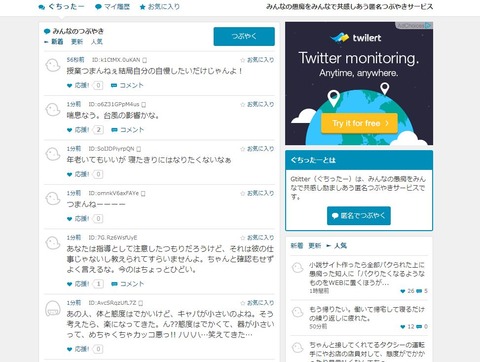This screenshot has height=362, width=480.
Task: Click copy icon beside ID:AvcSRqzUfL7Z
Action: pos(141,303)
